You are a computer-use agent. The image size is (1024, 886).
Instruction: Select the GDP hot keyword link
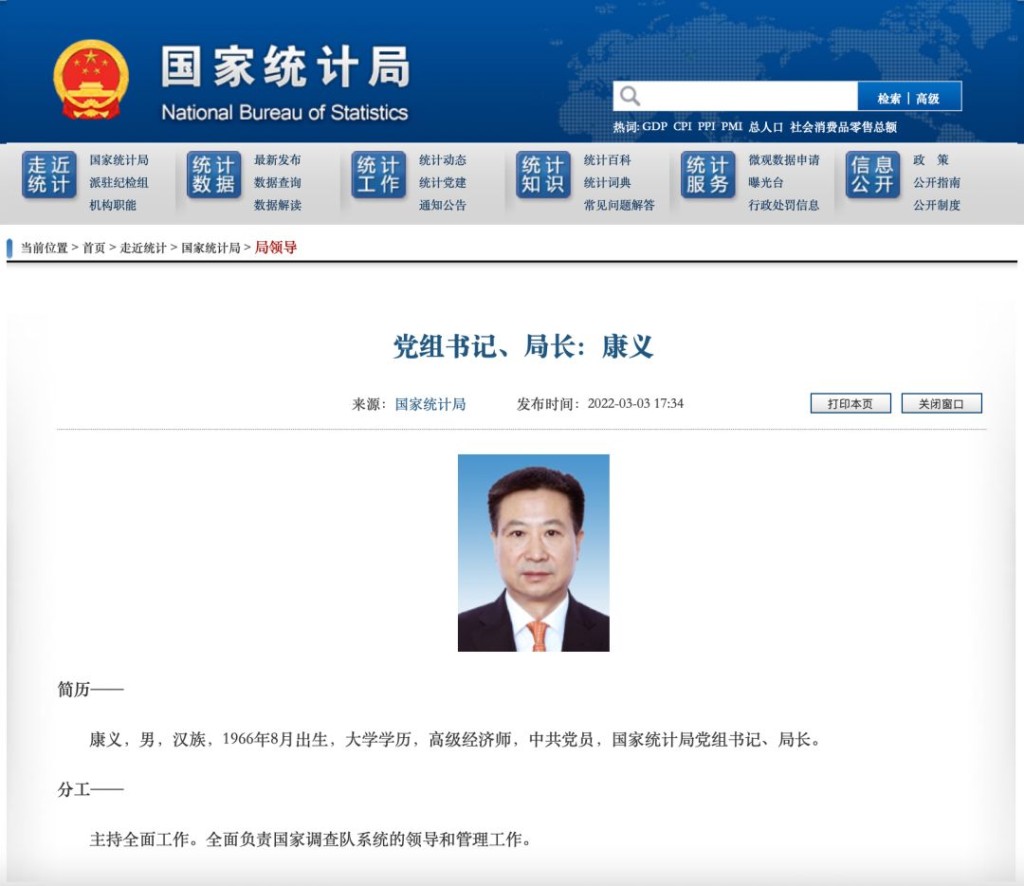[x=655, y=127]
